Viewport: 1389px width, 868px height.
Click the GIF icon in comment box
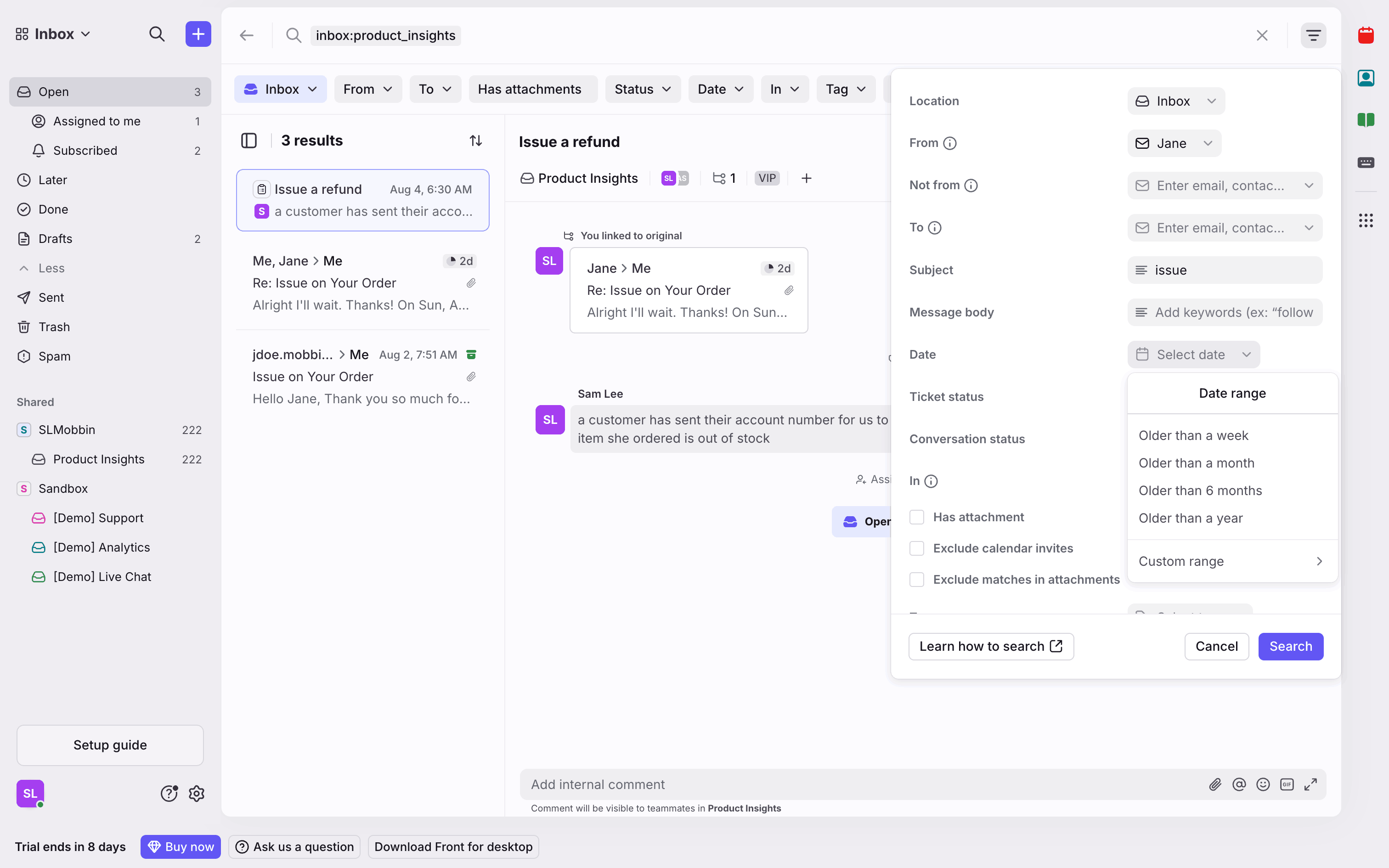point(1287,784)
